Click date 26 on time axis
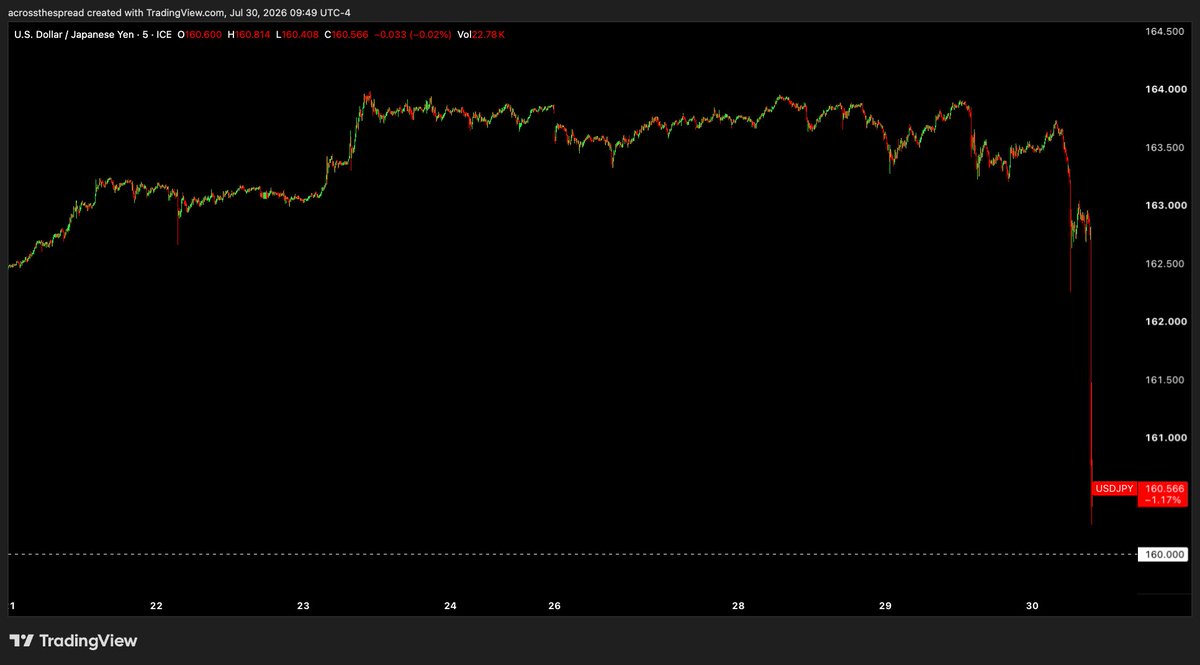Image resolution: width=1200 pixels, height=665 pixels. click(x=554, y=606)
